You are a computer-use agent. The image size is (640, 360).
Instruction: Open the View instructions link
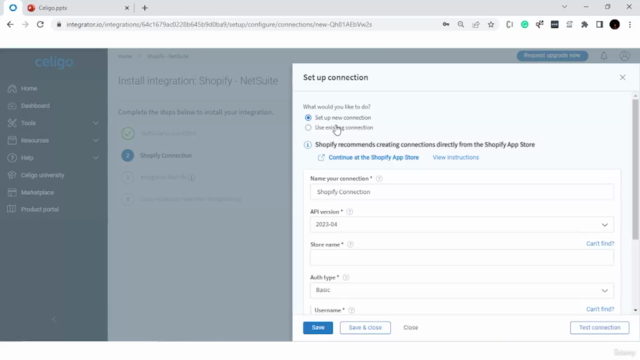456,158
